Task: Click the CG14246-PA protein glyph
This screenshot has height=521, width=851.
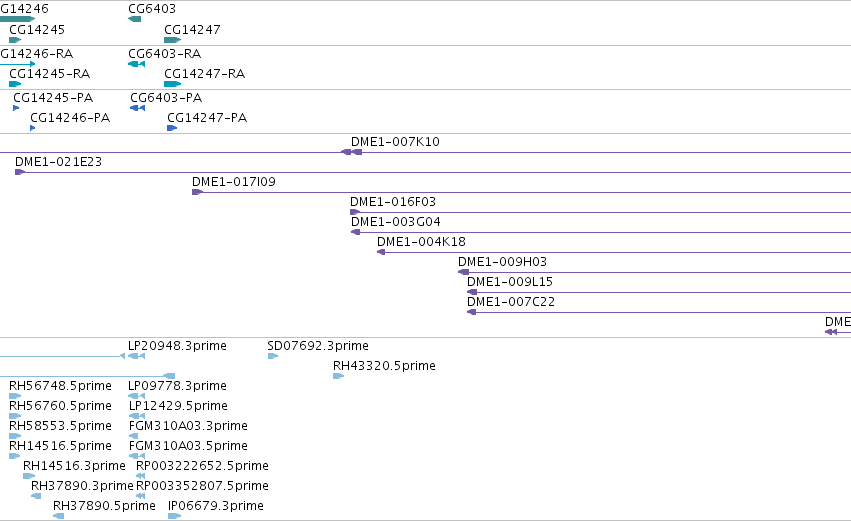Action: [33, 128]
